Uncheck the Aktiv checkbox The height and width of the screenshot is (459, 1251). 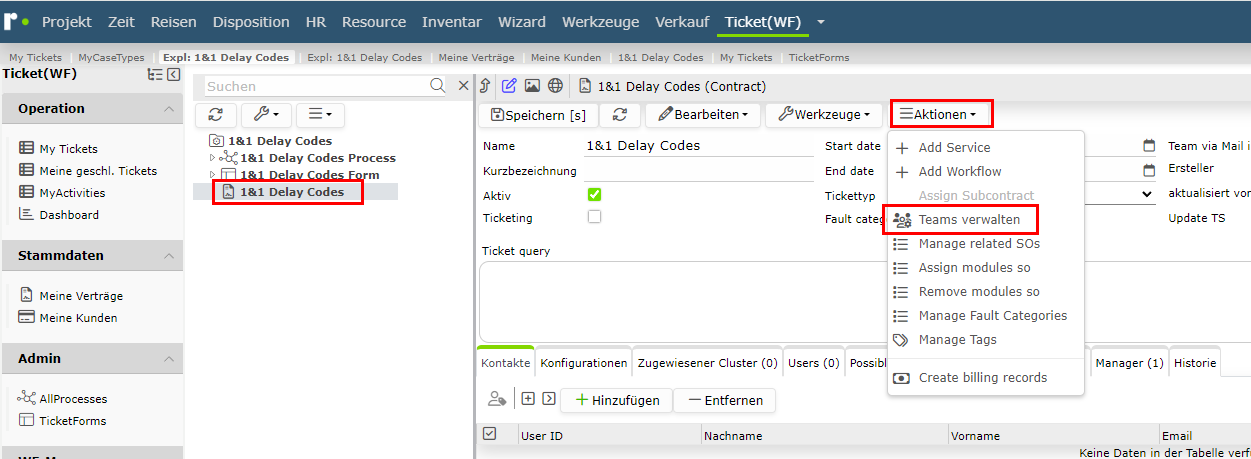point(594,195)
